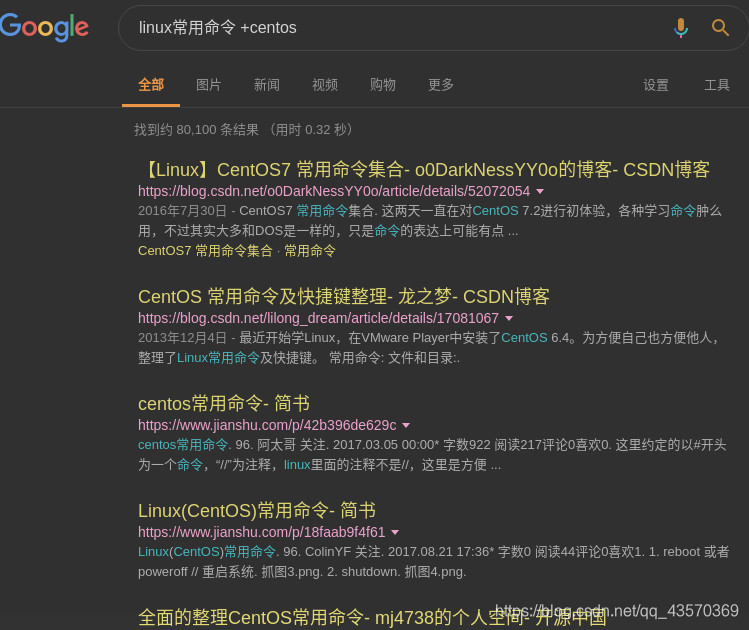Viewport: 749px width, 630px height.
Task: Select the 全部 tab
Action: 151,85
